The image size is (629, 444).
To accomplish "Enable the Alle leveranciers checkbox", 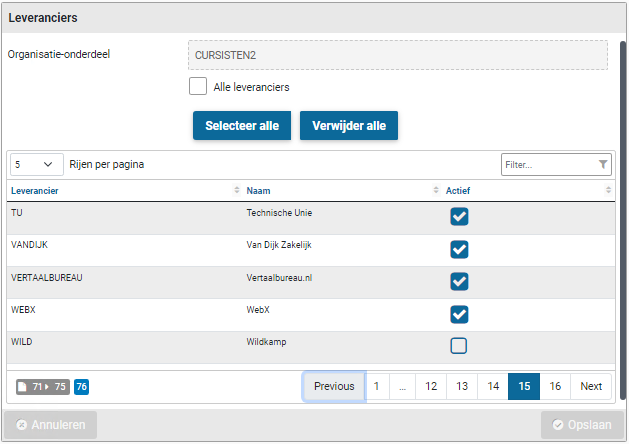I will pyautogui.click(x=198, y=87).
